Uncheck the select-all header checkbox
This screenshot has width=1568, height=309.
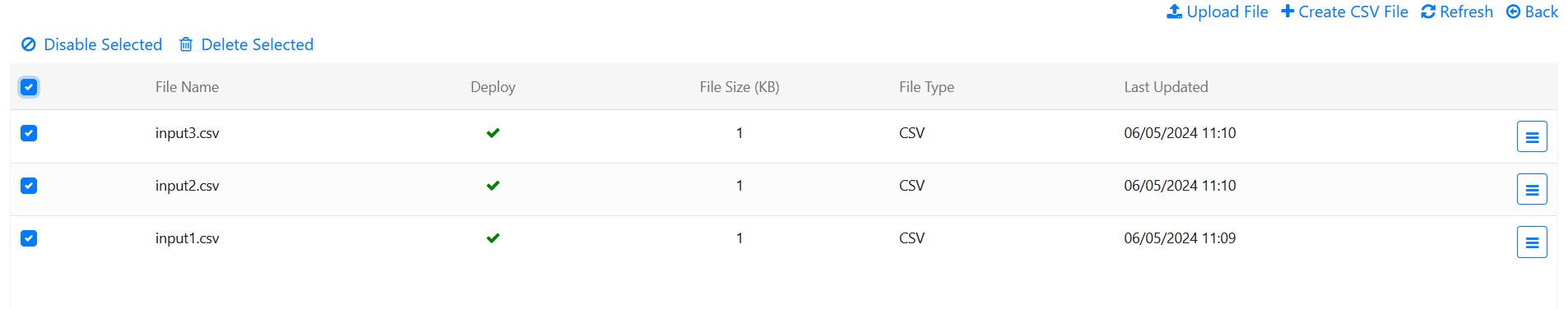pyautogui.click(x=29, y=87)
